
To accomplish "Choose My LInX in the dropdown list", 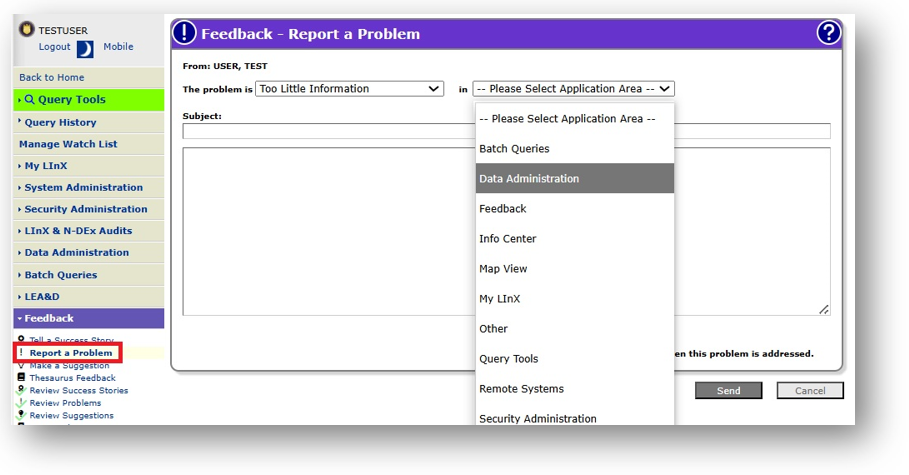I will coord(575,299).
